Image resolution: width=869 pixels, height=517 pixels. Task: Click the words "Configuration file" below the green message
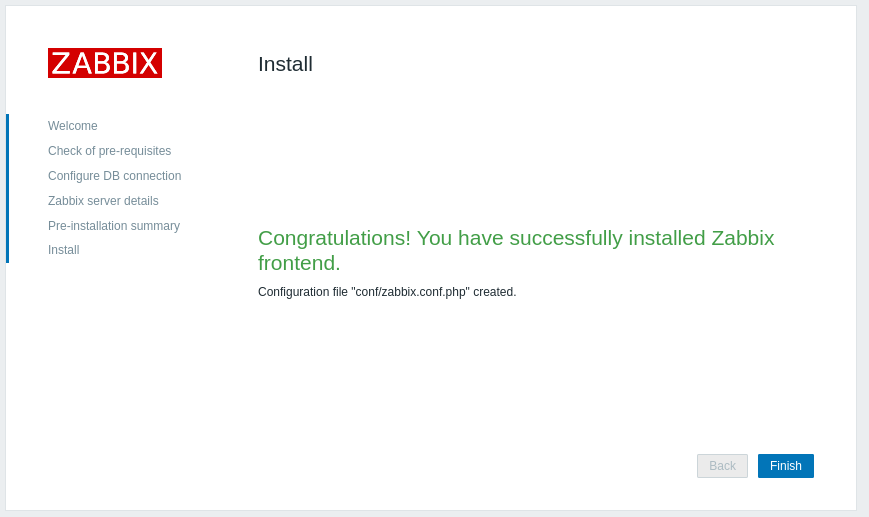point(302,292)
